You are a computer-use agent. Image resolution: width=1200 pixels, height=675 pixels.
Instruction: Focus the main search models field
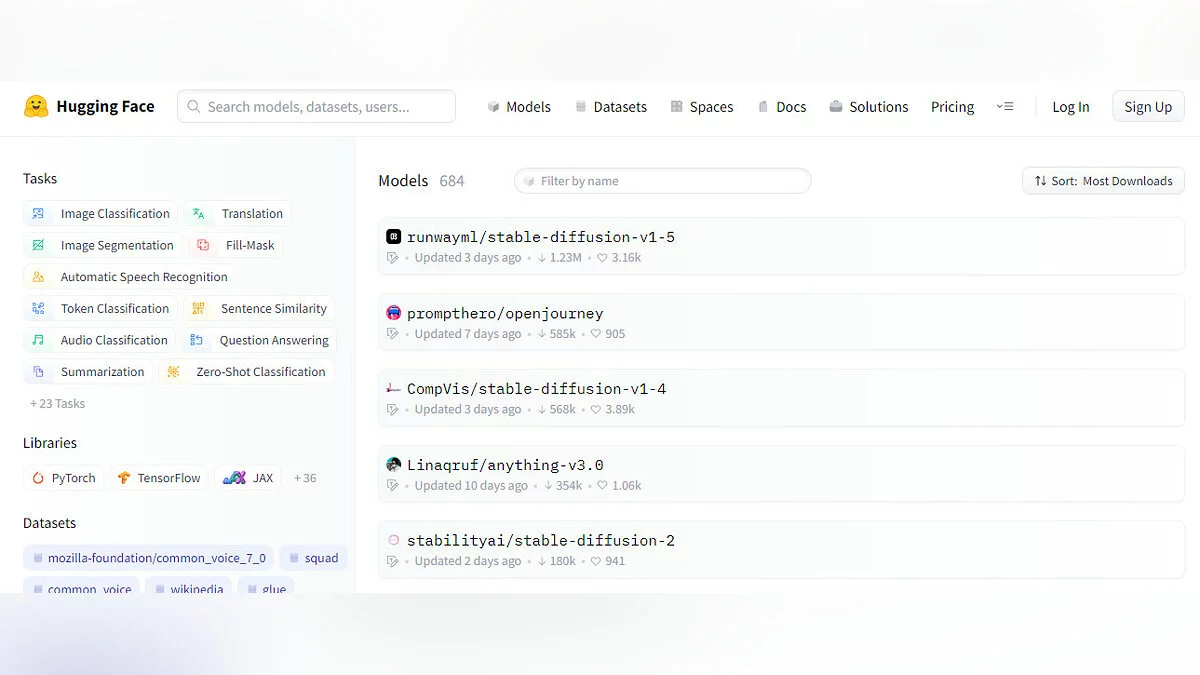316,106
